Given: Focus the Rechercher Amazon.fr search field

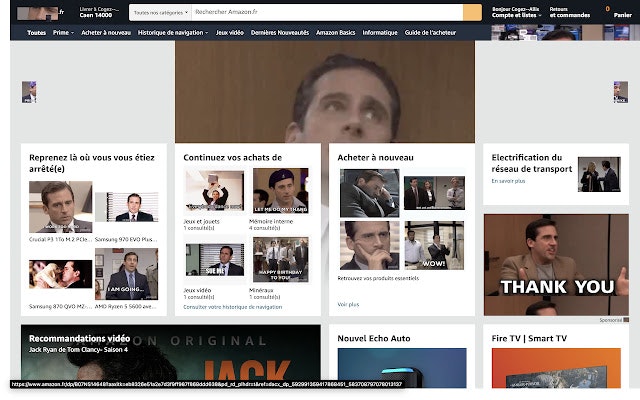Looking at the screenshot, I should [327, 12].
